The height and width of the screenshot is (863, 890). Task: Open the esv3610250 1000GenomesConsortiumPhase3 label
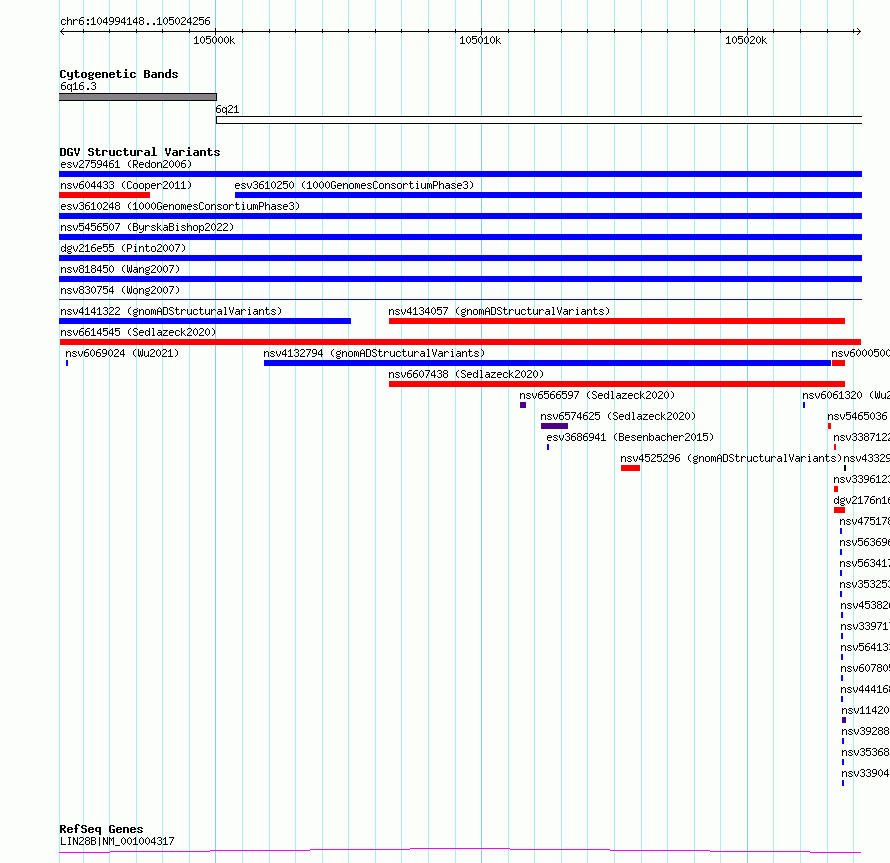click(x=354, y=185)
